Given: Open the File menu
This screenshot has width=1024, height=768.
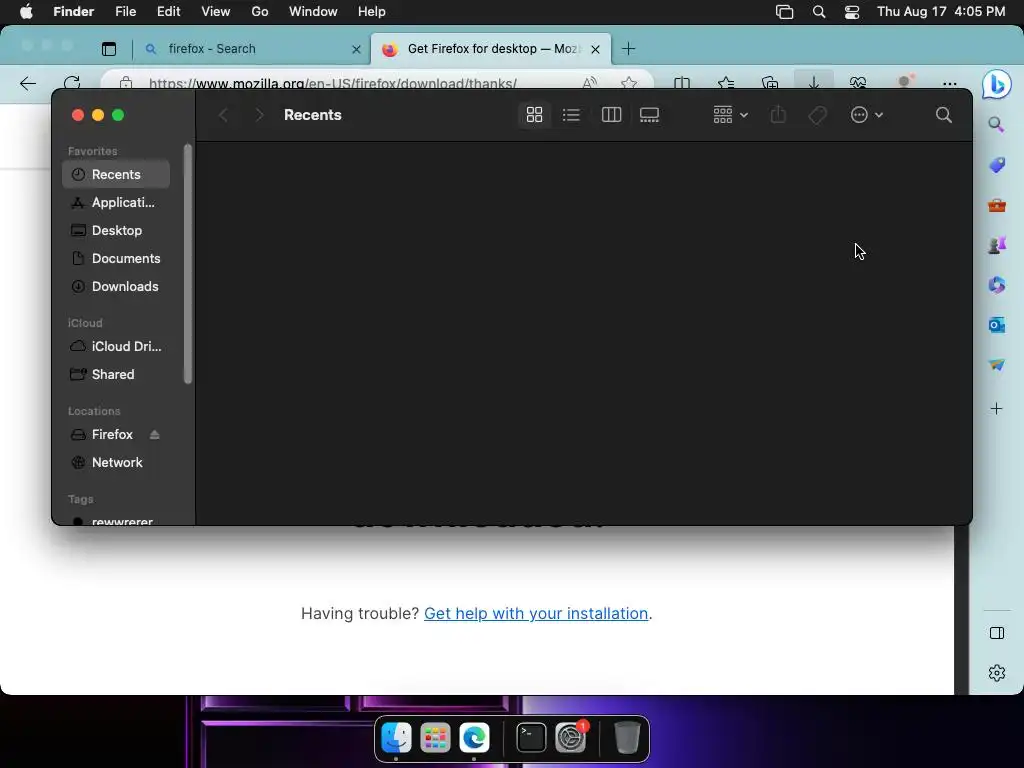Looking at the screenshot, I should tap(125, 12).
